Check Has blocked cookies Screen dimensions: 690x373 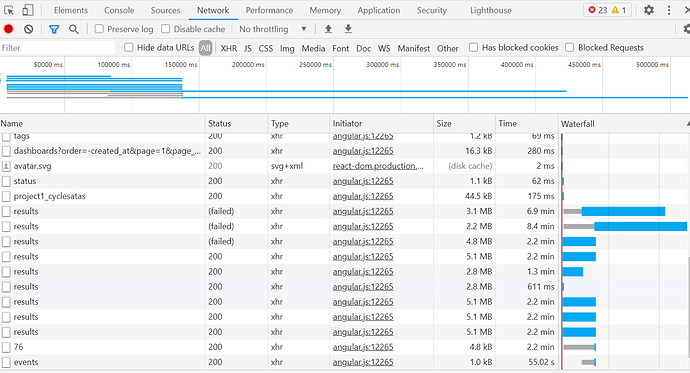[x=473, y=48]
